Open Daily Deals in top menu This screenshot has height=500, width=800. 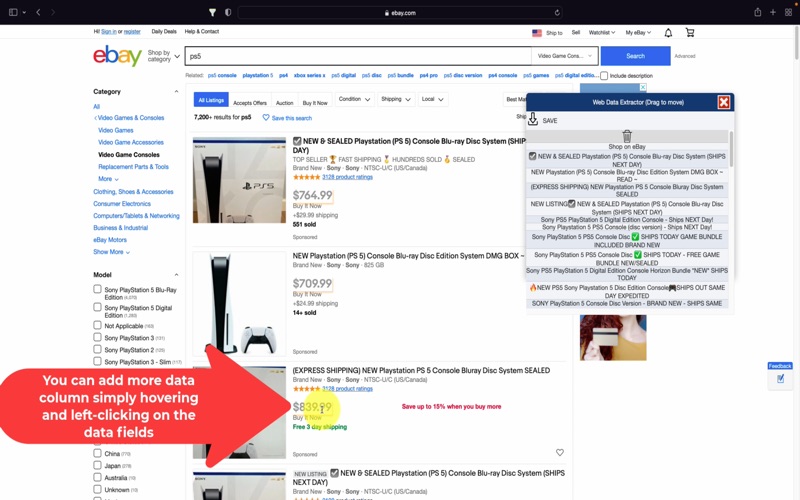[x=164, y=31]
